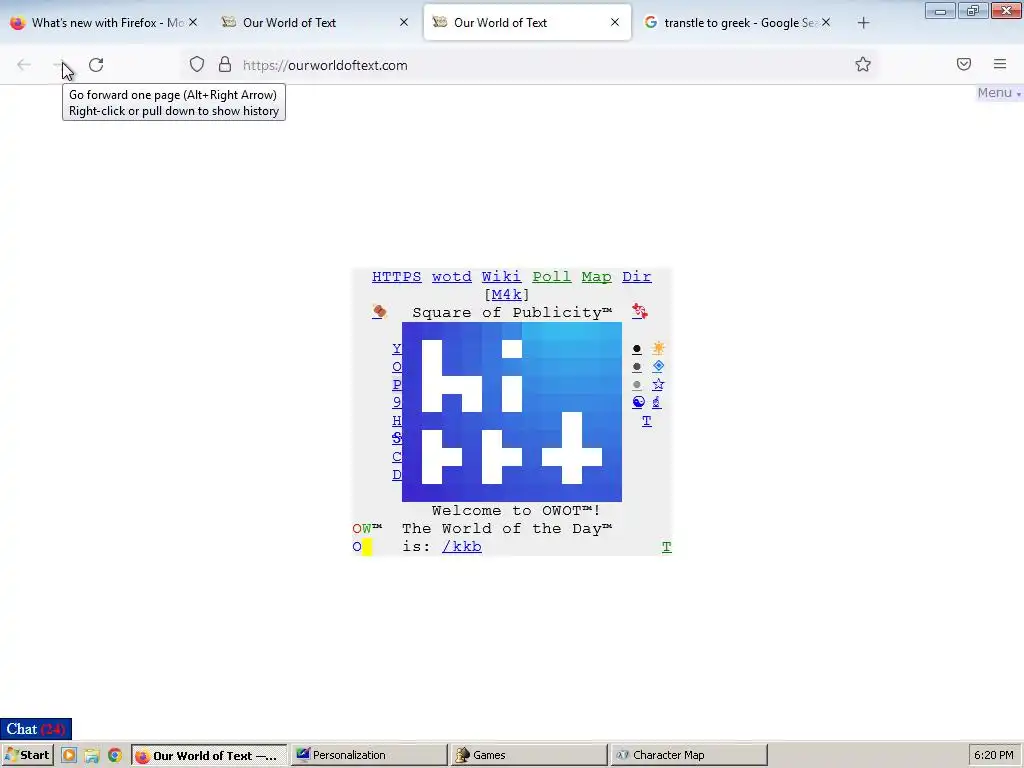The image size is (1024, 768).
Task: Click the browser Back arrow
Action: [x=24, y=65]
